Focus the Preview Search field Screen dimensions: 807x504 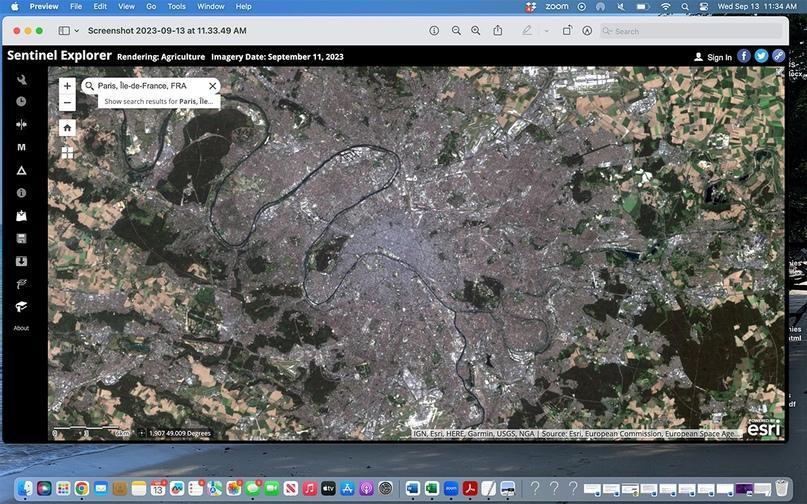pyautogui.click(x=691, y=31)
